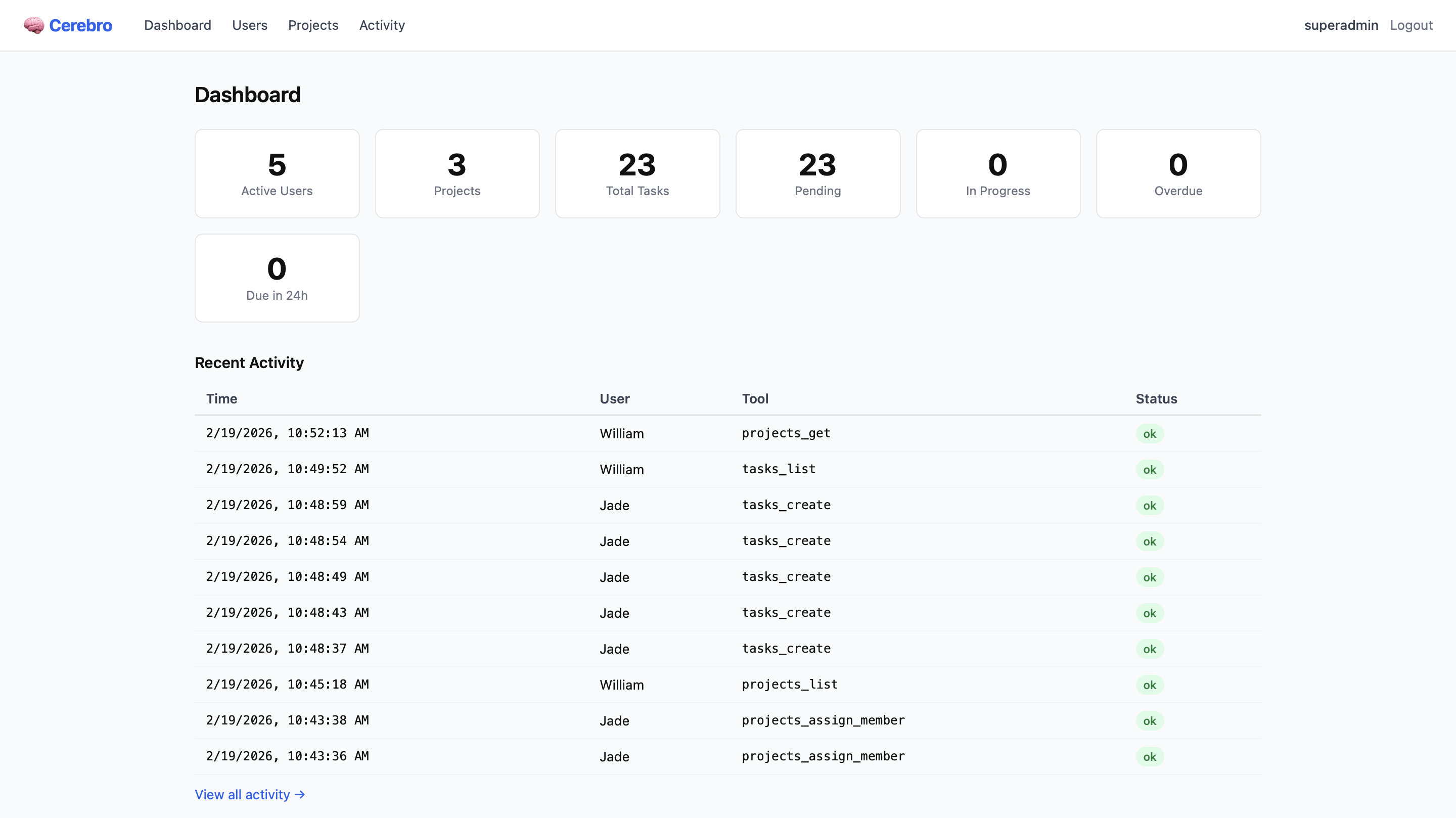Select the Active Users stat card
Image resolution: width=1456 pixels, height=818 pixels.
point(277,173)
